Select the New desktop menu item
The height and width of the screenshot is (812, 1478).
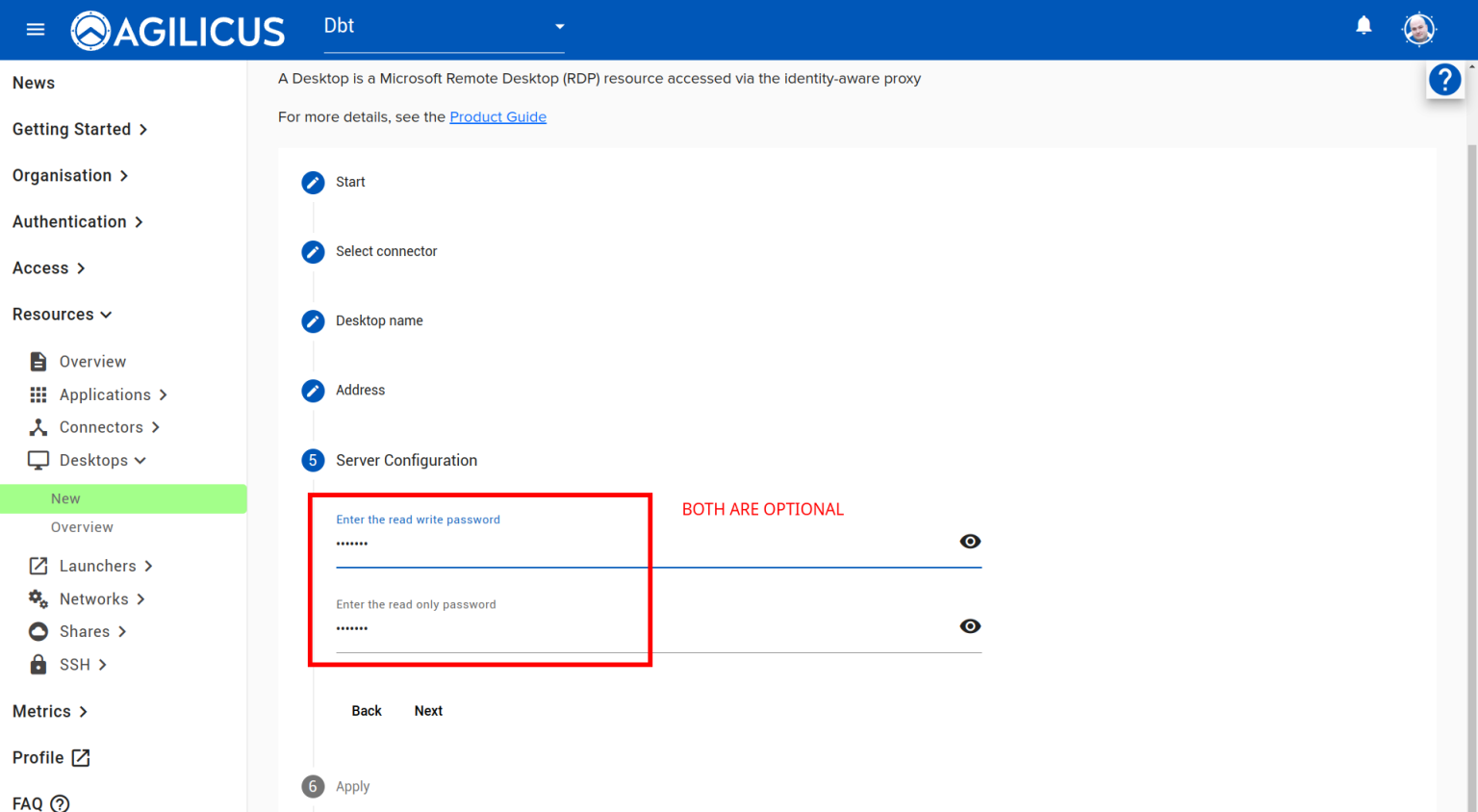point(65,498)
